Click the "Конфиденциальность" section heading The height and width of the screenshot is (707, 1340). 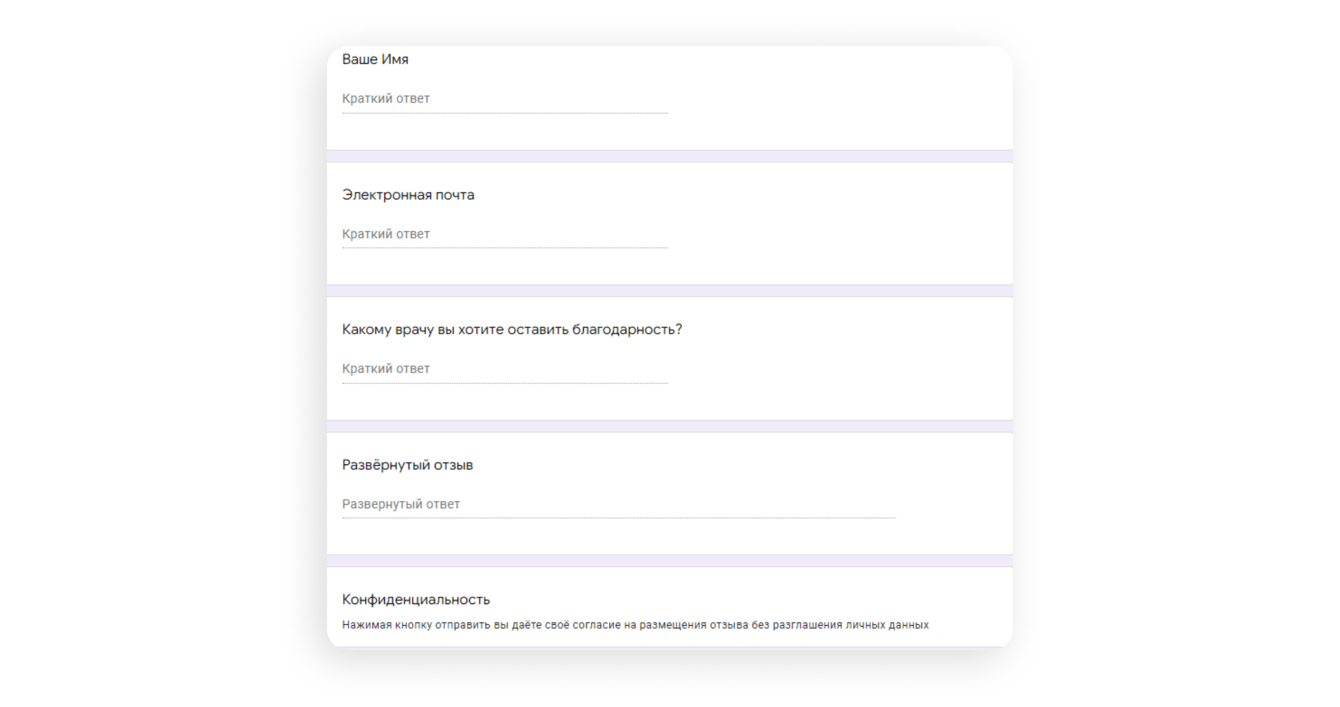click(x=416, y=600)
